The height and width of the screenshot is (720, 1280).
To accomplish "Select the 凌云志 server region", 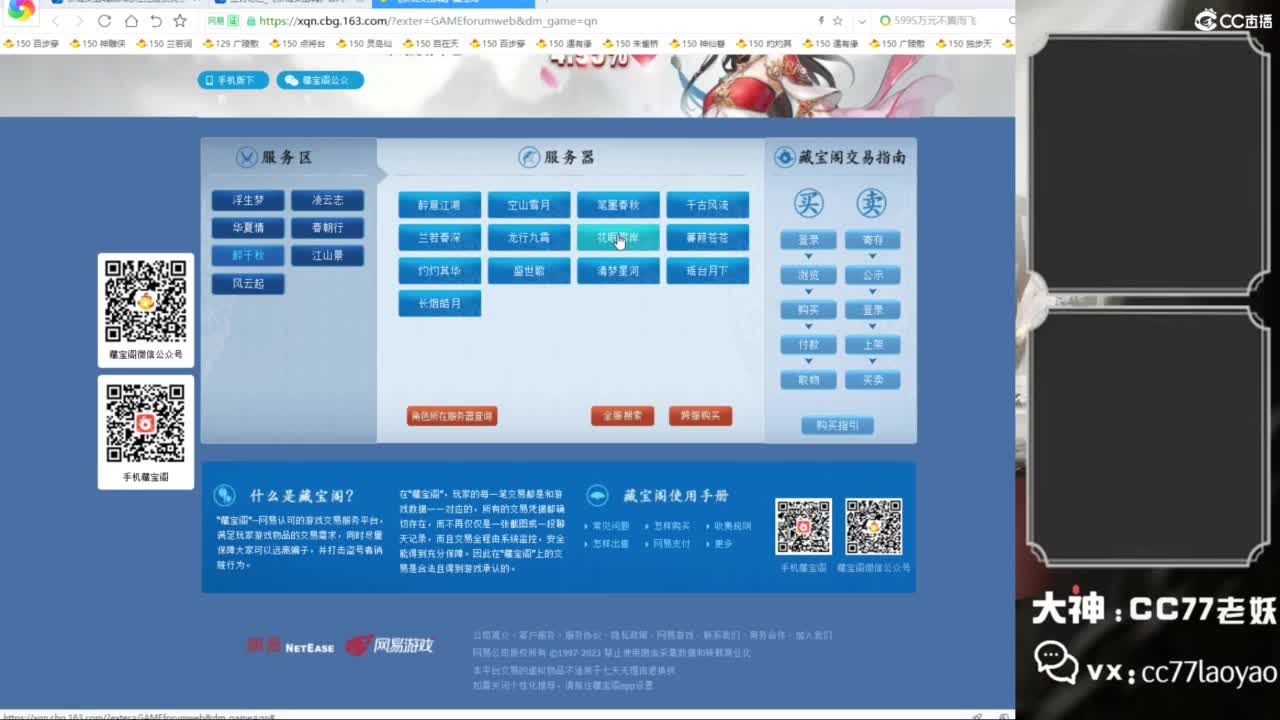I will (x=327, y=201).
